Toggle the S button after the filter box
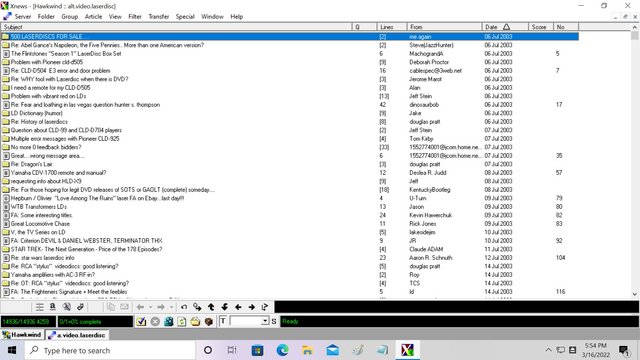Image resolution: width=640 pixels, height=360 pixels. pos(273,321)
